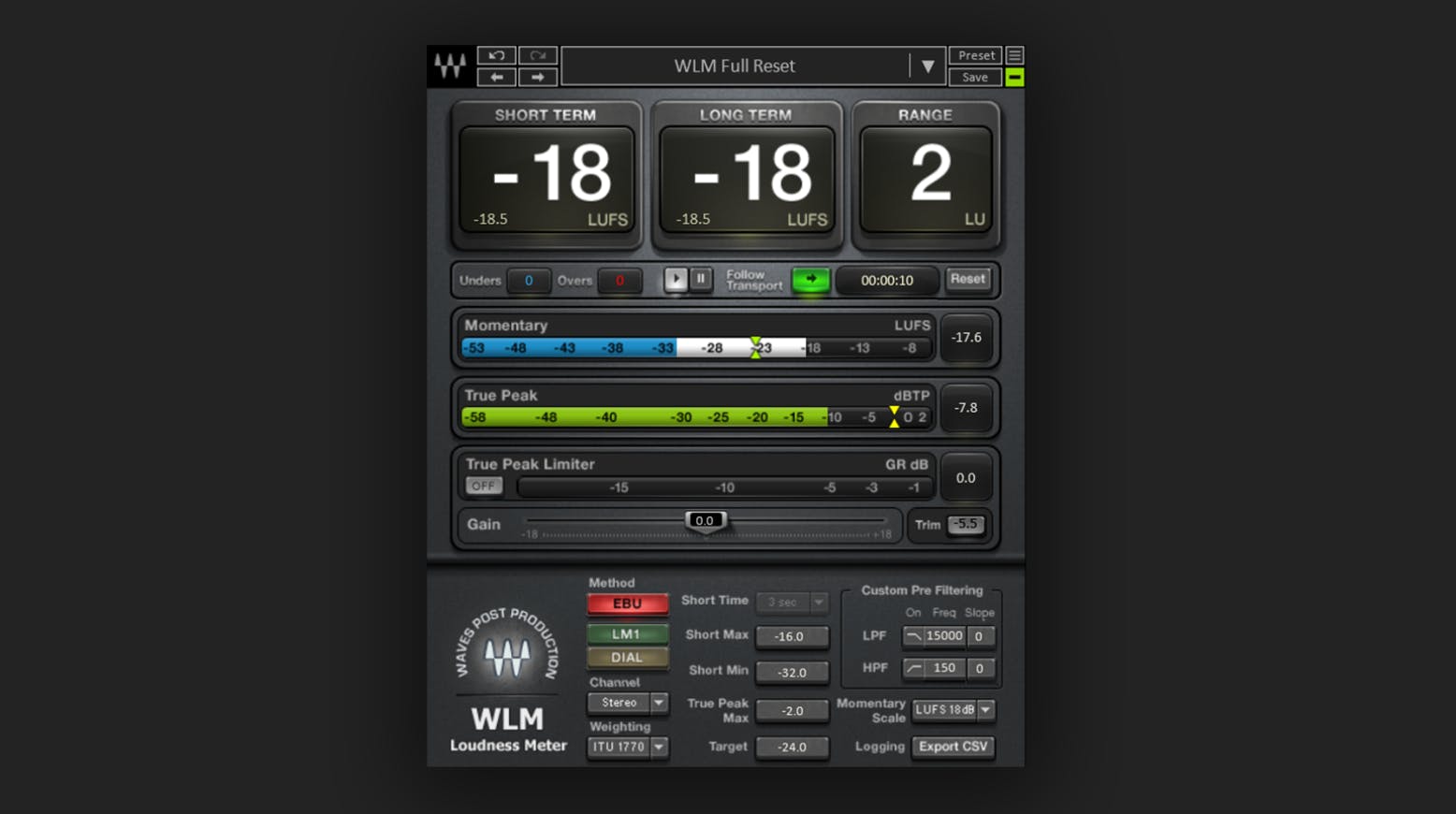
Task: Toggle True Peak Limiter OFF switch
Action: pyautogui.click(x=484, y=487)
